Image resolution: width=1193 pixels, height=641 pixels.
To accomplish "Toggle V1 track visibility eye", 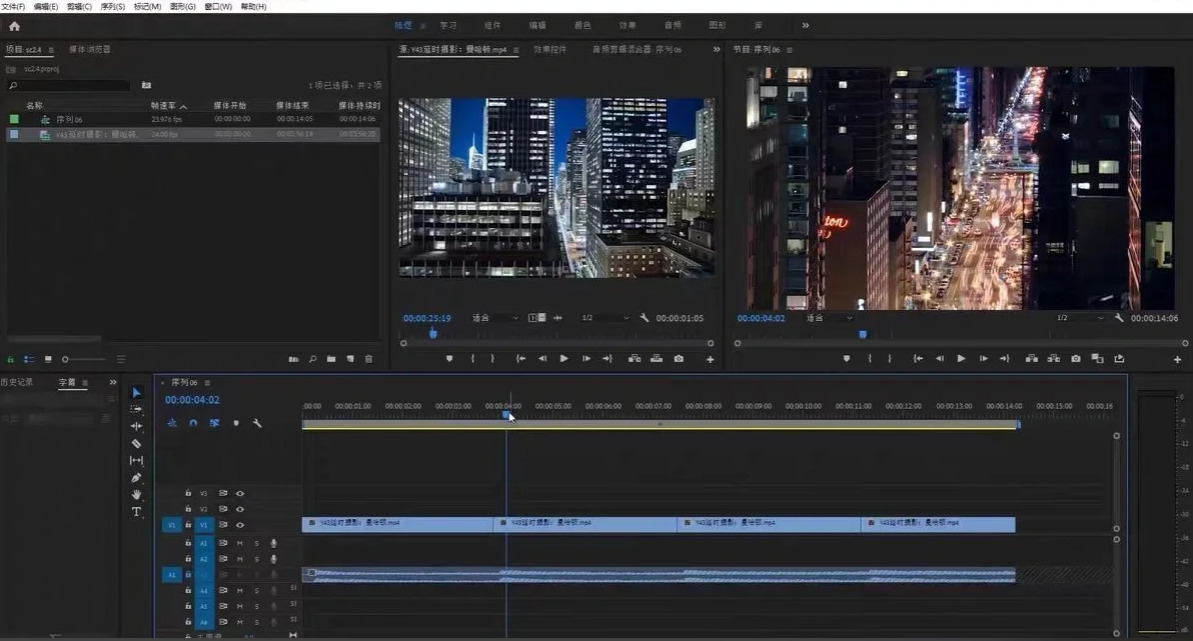I will (240, 525).
